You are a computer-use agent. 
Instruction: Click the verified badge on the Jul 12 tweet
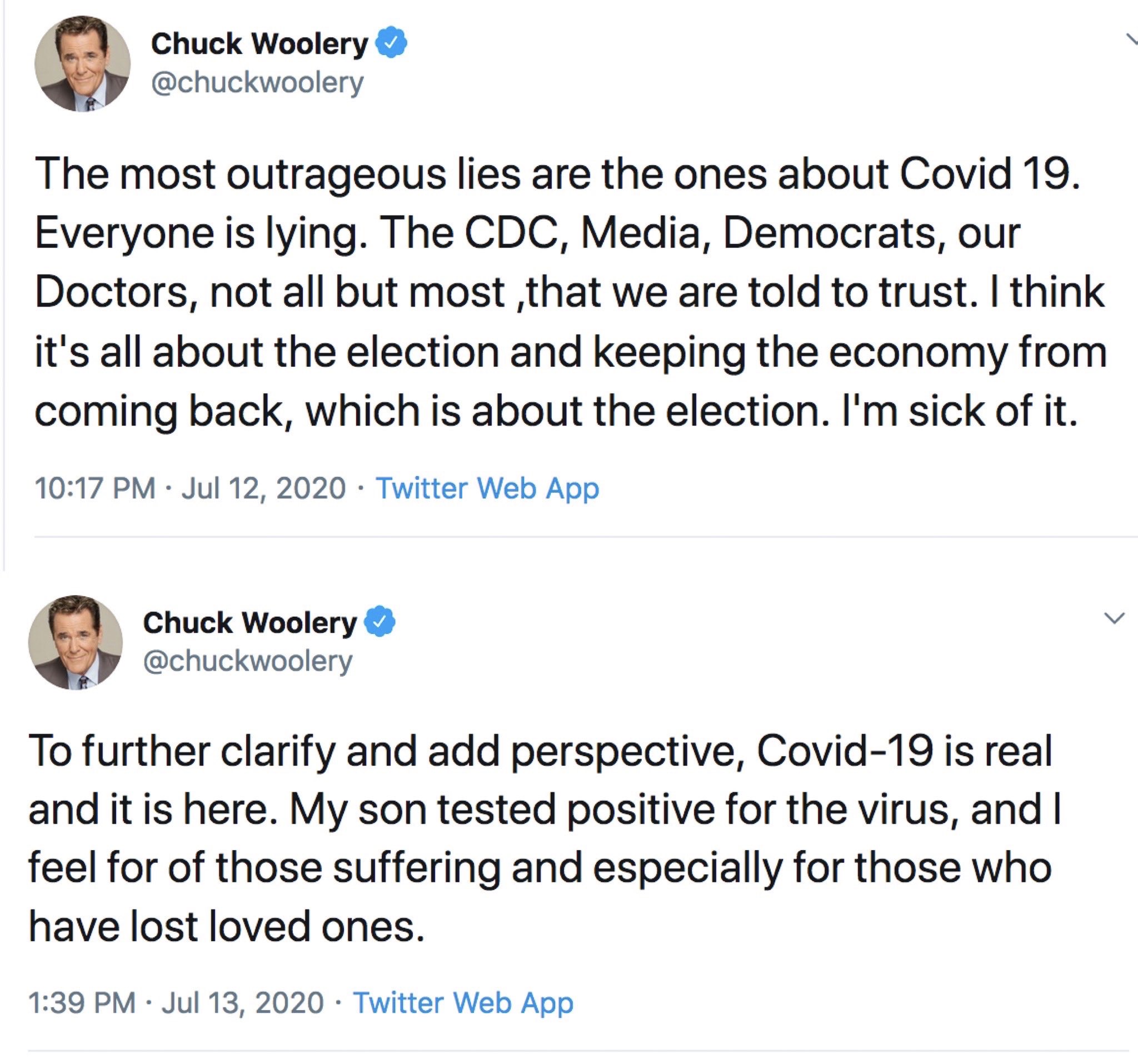pos(392,43)
